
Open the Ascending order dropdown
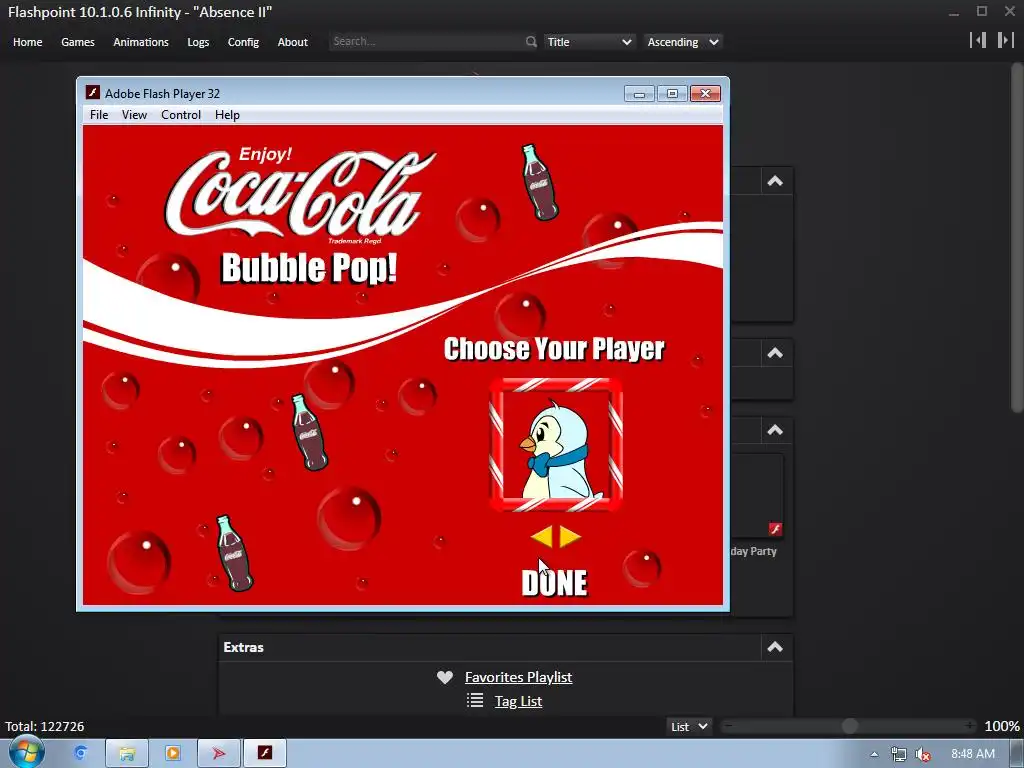click(682, 42)
